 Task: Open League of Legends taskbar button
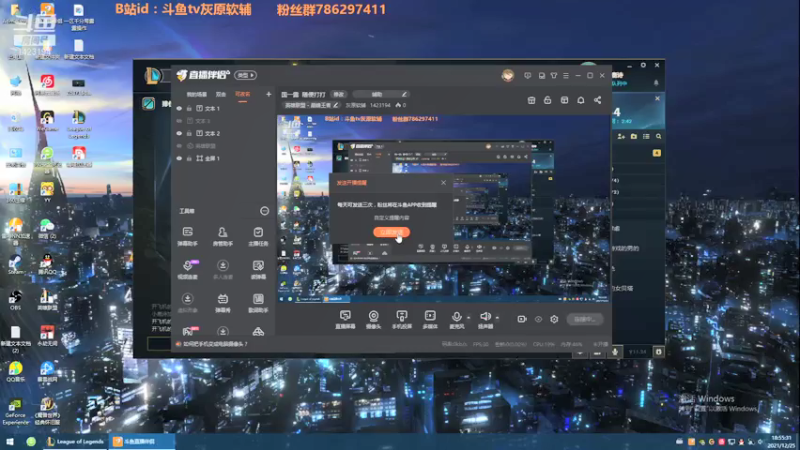tap(74, 442)
